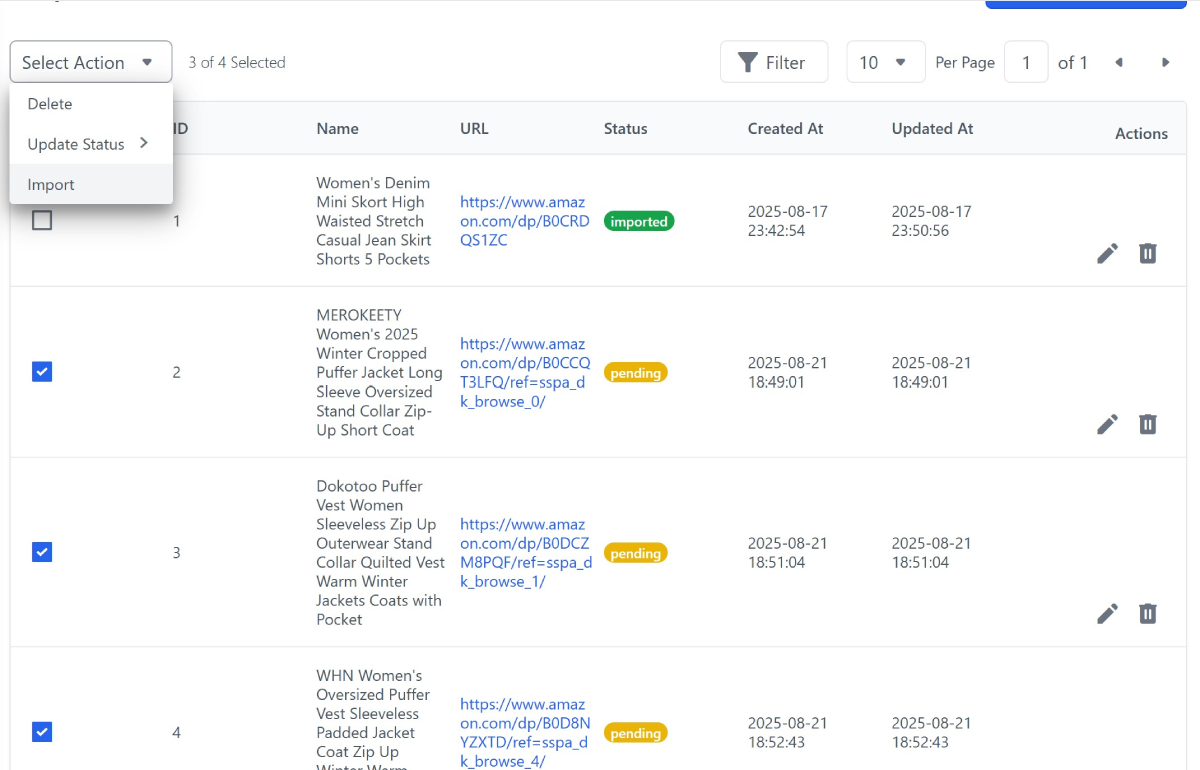The height and width of the screenshot is (770, 1200).
Task: Click the Filter button
Action: pos(773,62)
